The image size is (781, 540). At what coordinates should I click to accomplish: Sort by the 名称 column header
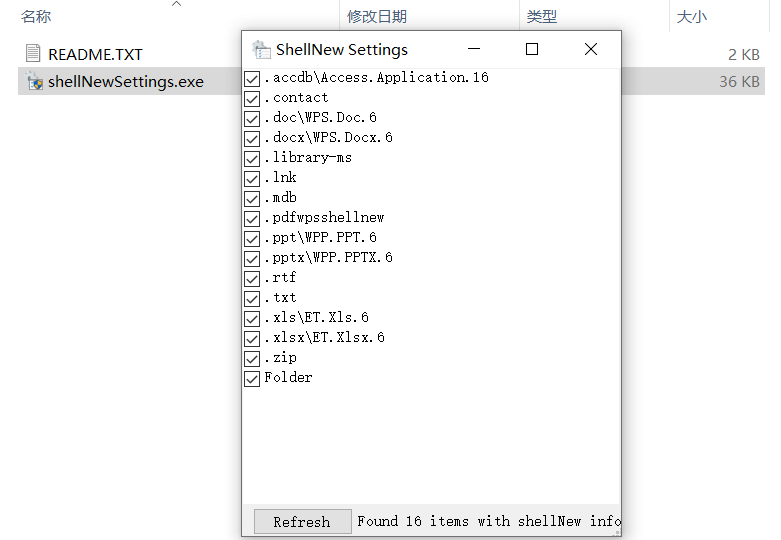coord(36,16)
